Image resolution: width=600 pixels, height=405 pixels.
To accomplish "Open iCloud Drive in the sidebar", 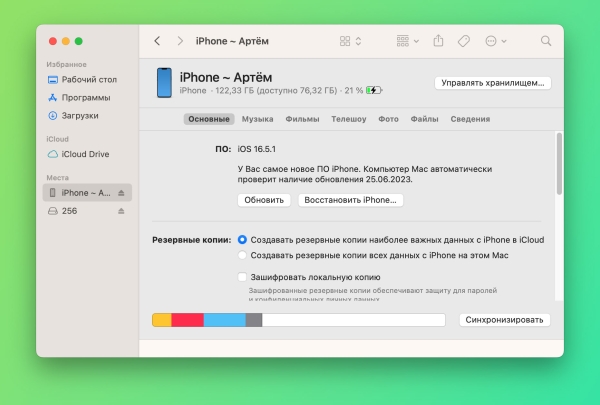I will [x=84, y=154].
